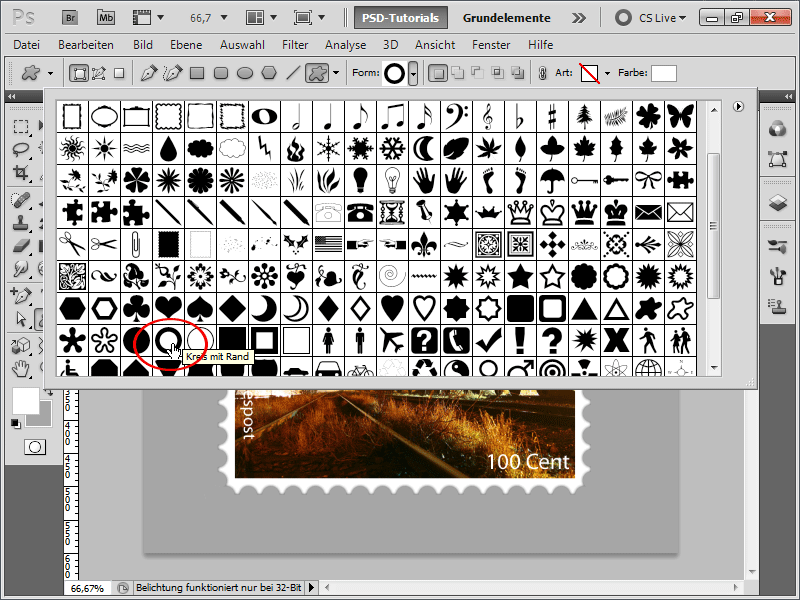The height and width of the screenshot is (600, 800).
Task: Enable Fill Pixels mode
Action: click(x=119, y=73)
